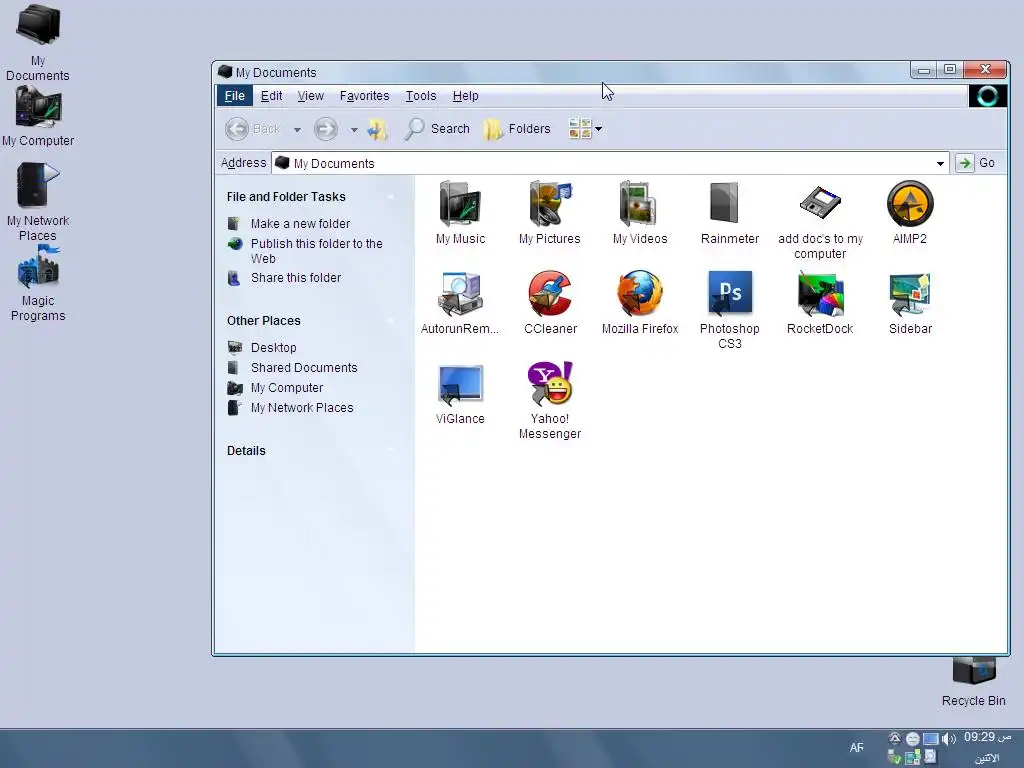Select the Rainmeter folder icon

724,202
